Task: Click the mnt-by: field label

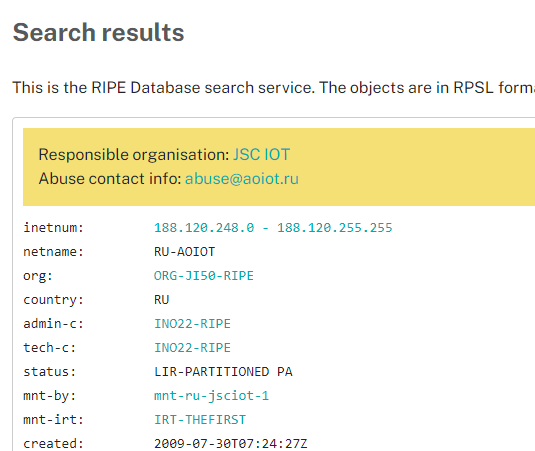Action: tap(50, 396)
